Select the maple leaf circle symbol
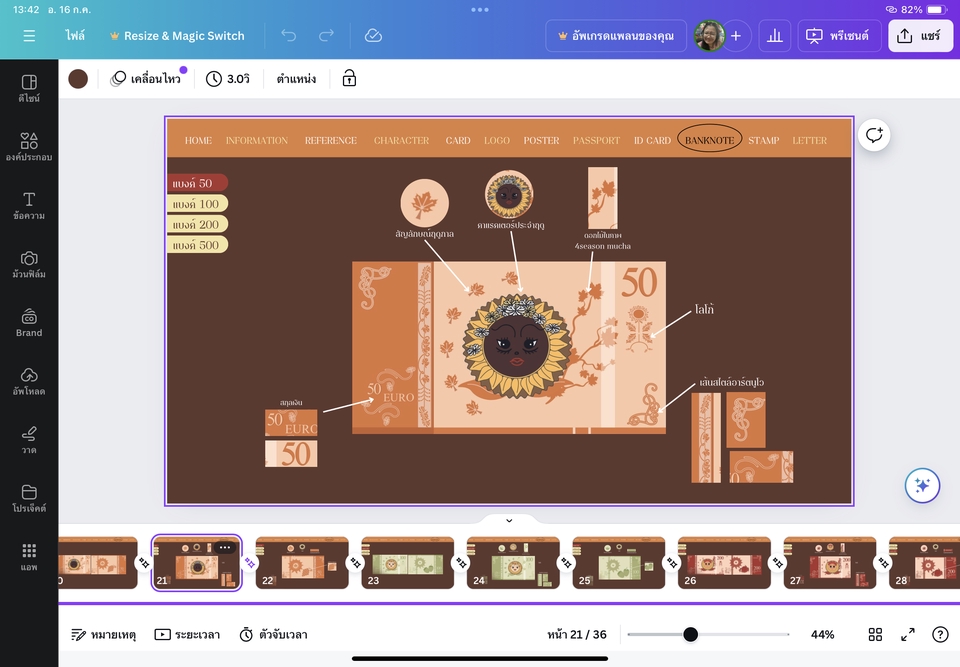The height and width of the screenshot is (667, 960). (x=424, y=203)
